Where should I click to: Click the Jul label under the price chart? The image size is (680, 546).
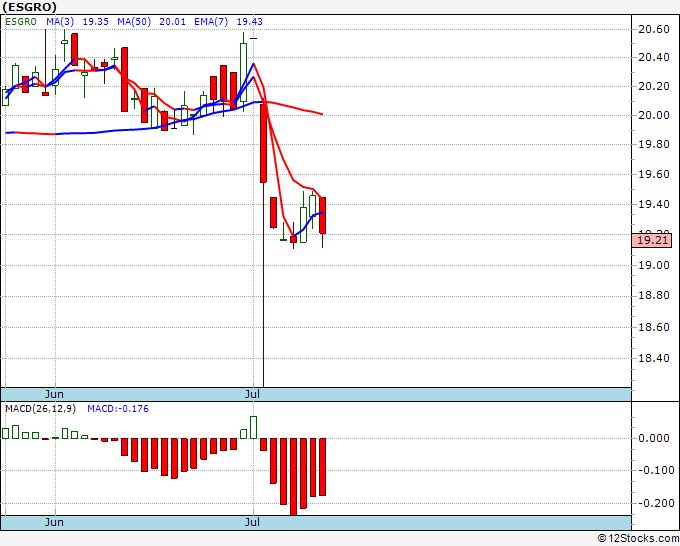pyautogui.click(x=252, y=394)
